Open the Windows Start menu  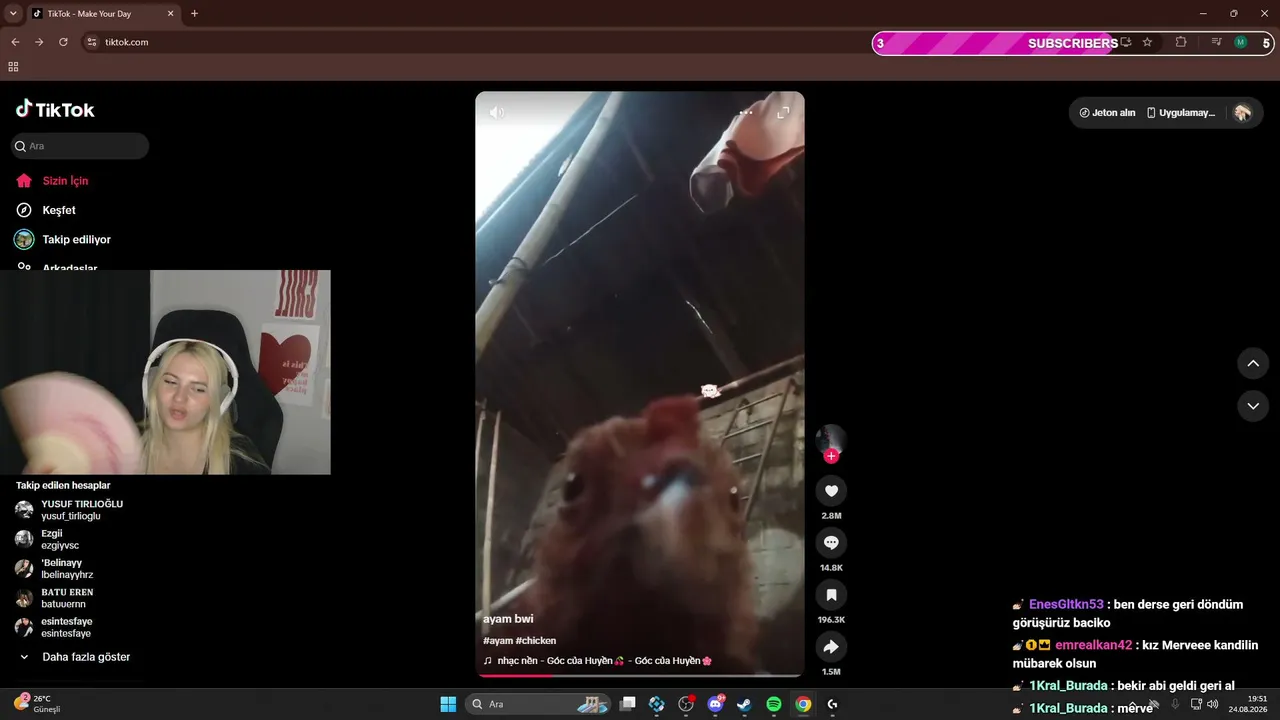tap(448, 704)
